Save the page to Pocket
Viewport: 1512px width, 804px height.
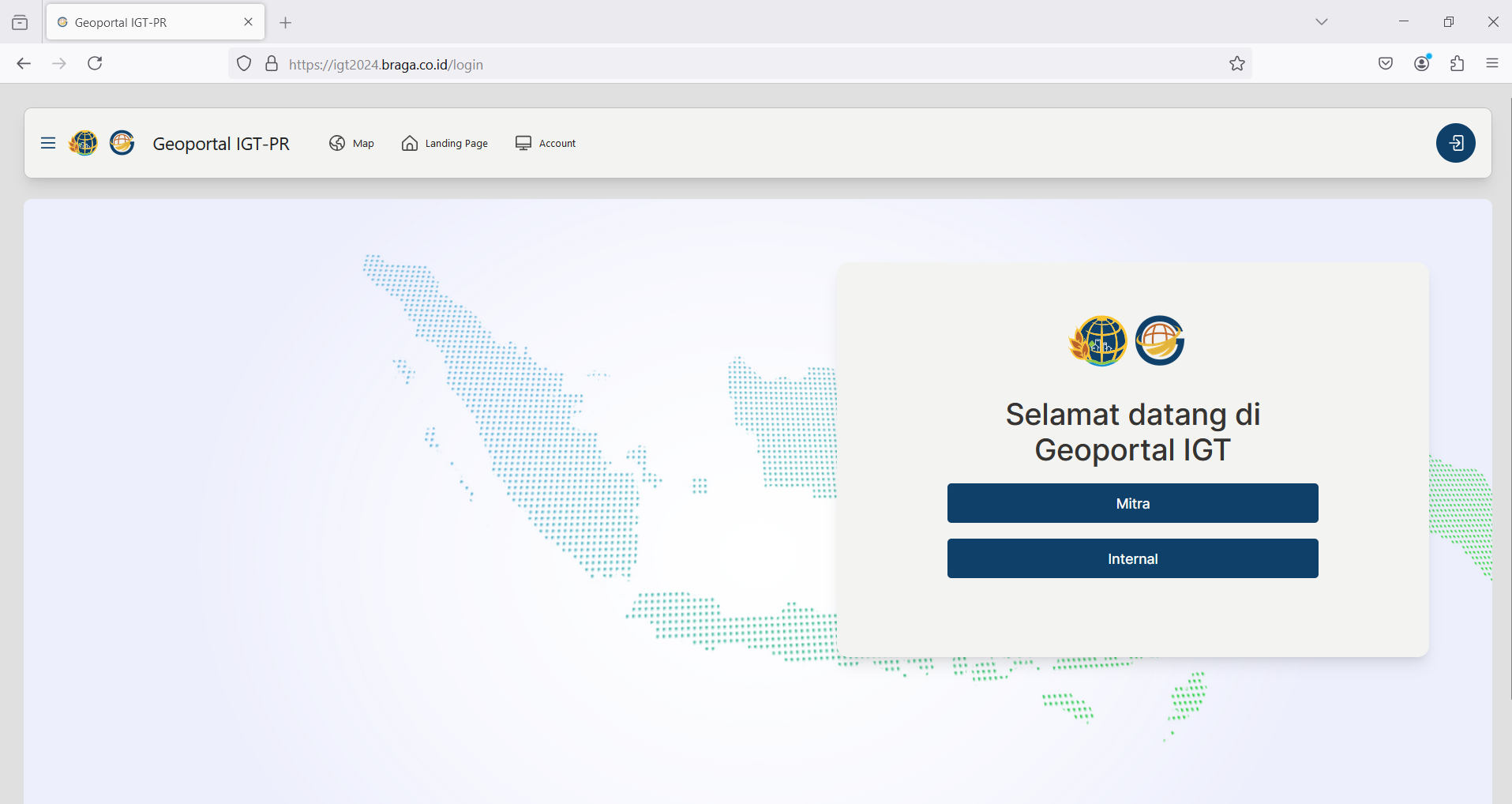coord(1385,63)
